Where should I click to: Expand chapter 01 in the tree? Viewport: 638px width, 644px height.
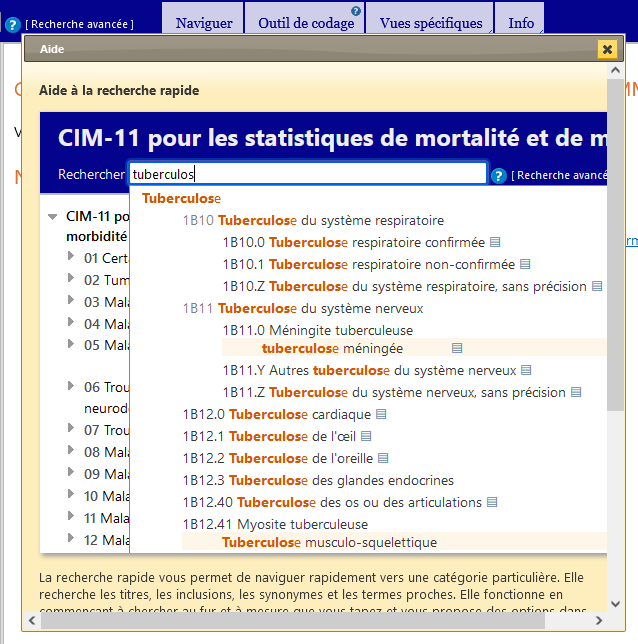[71, 257]
